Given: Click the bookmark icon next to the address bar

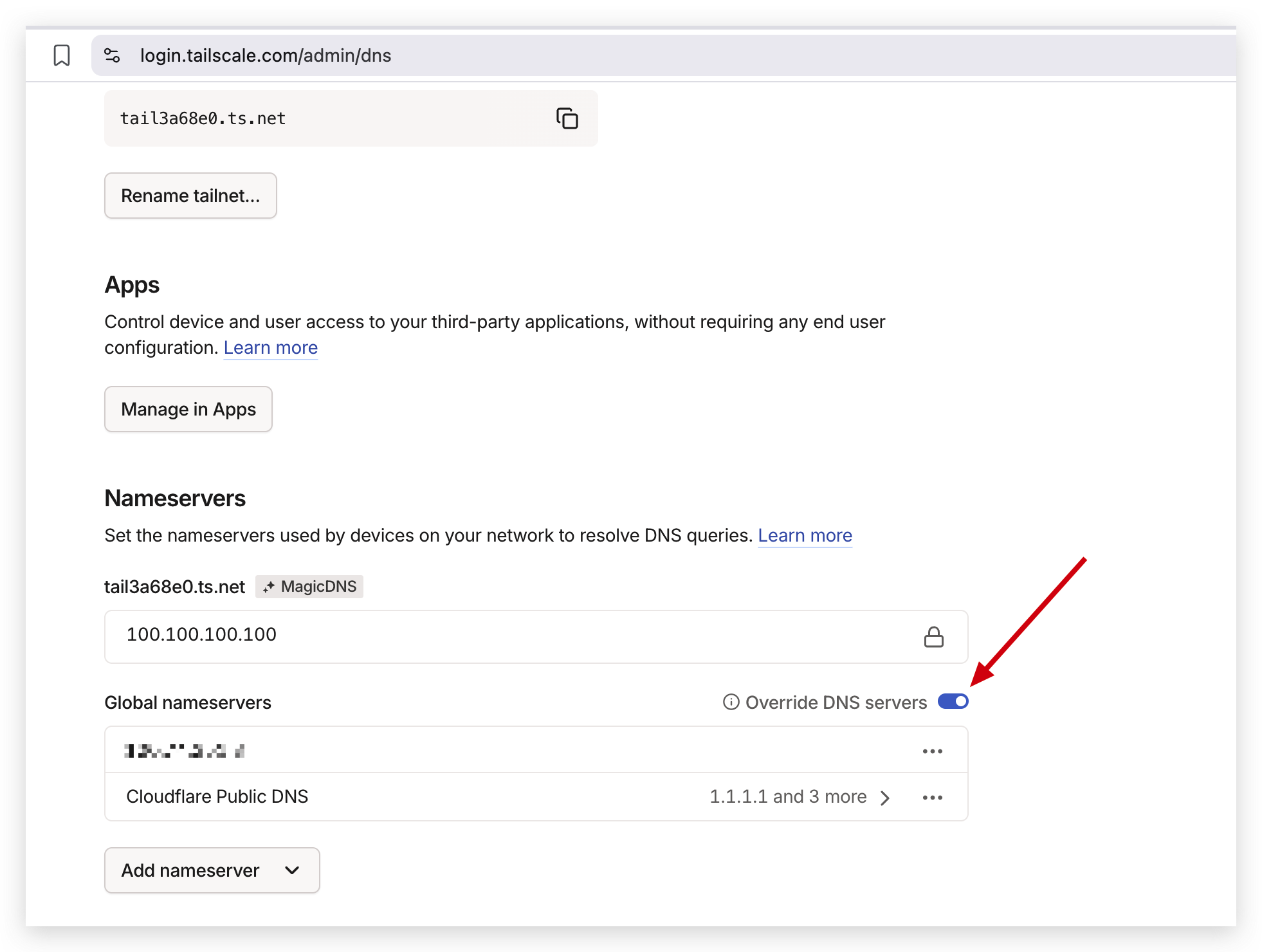Looking at the screenshot, I should point(61,55).
